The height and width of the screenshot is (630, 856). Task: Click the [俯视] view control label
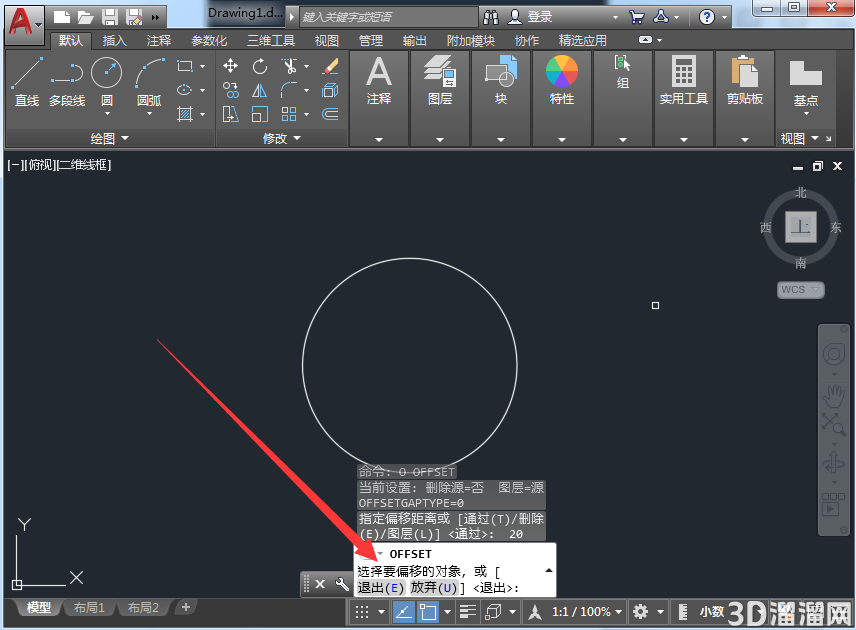[x=42, y=165]
